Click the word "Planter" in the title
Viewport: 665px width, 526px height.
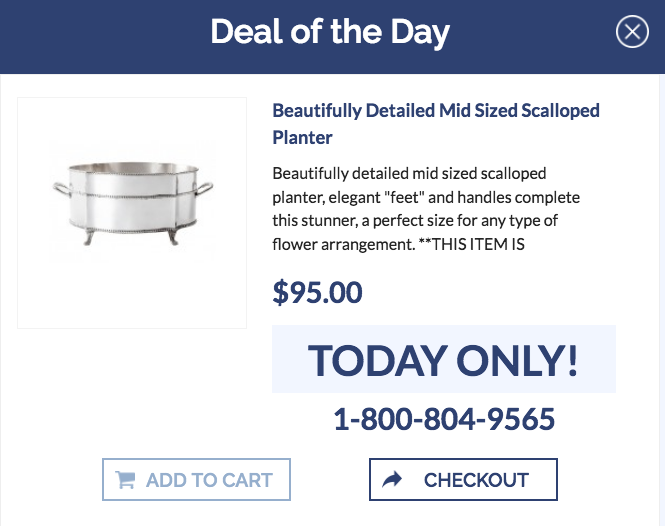[x=302, y=137]
